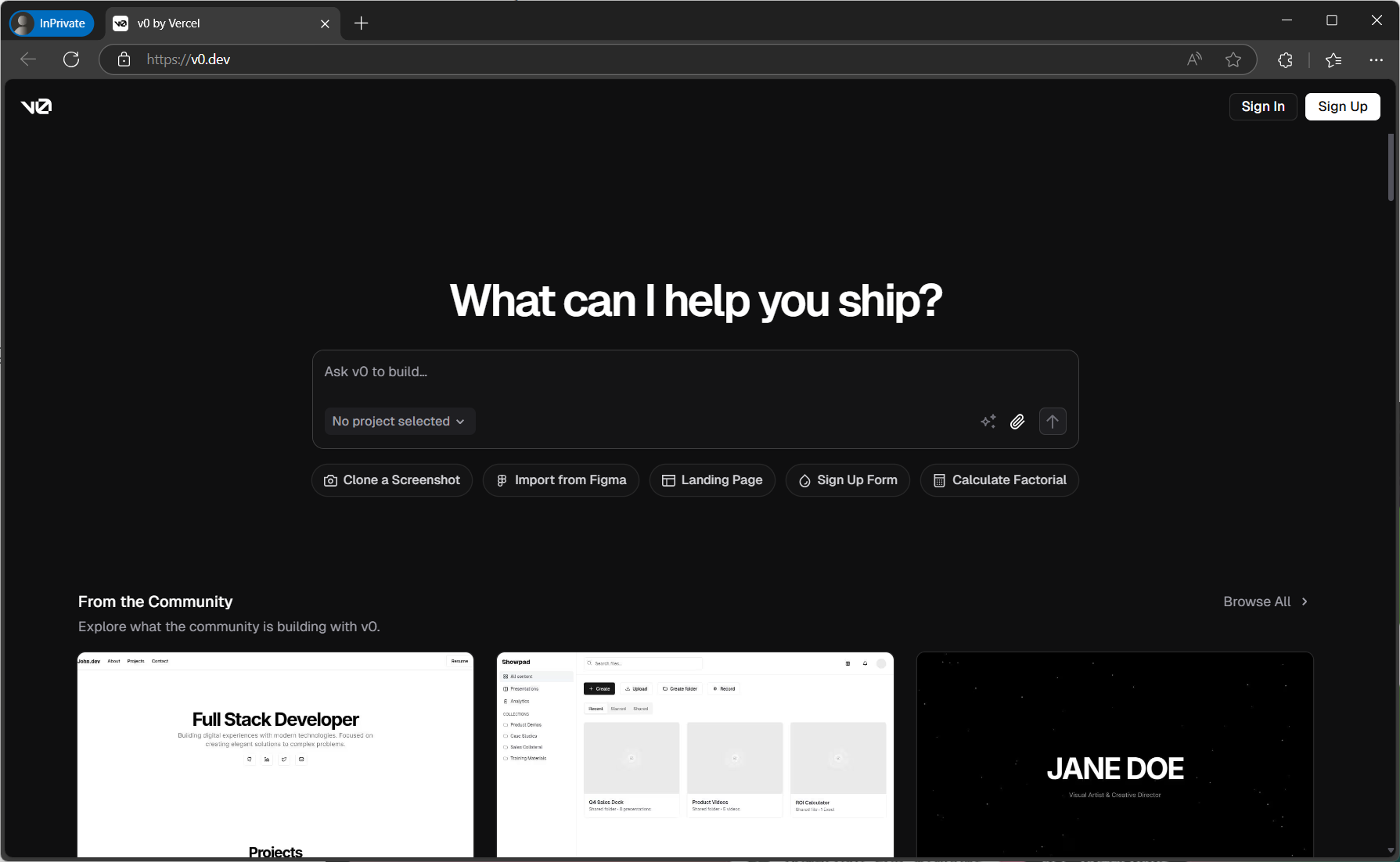
Task: Go back with the browser back arrow
Action: coord(28,59)
